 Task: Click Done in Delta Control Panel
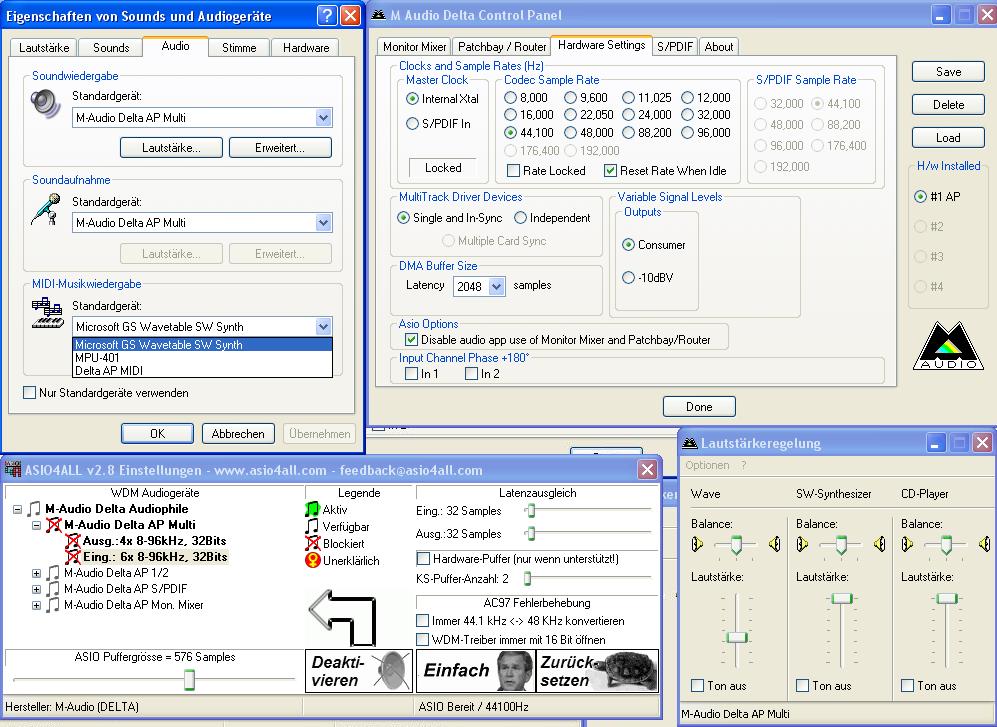(x=699, y=406)
